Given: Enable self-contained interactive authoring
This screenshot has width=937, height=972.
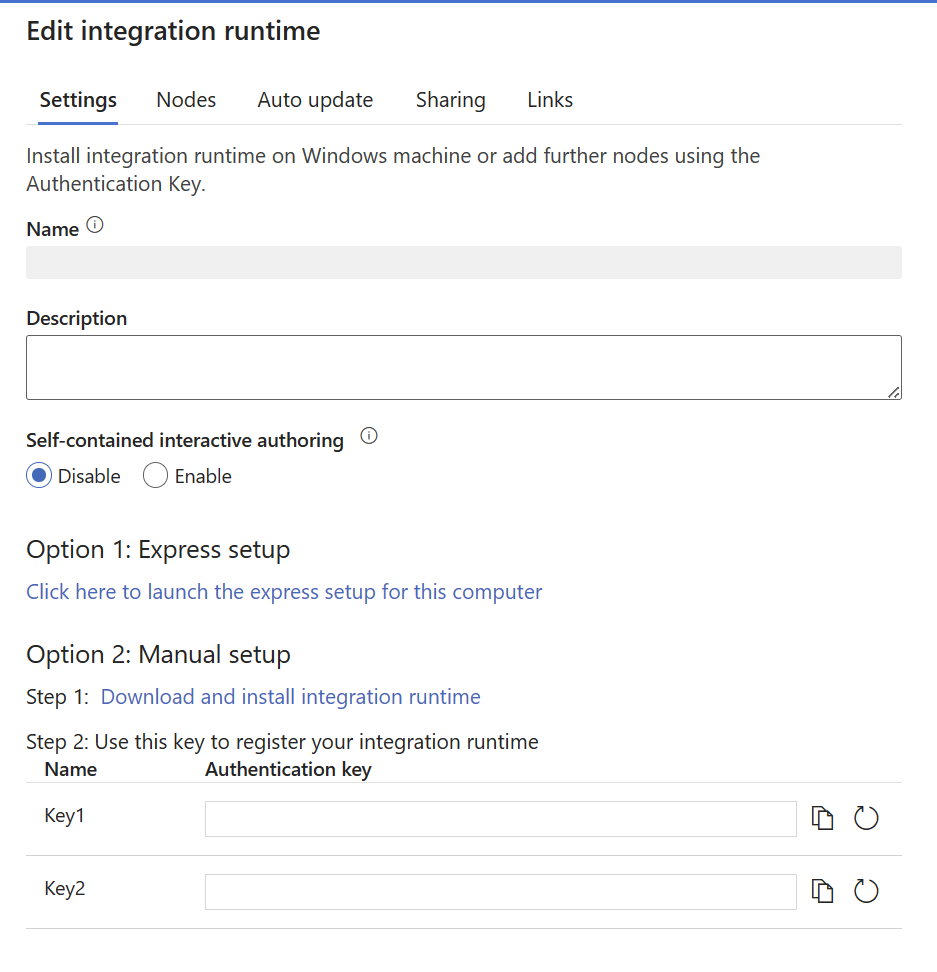Looking at the screenshot, I should point(155,475).
